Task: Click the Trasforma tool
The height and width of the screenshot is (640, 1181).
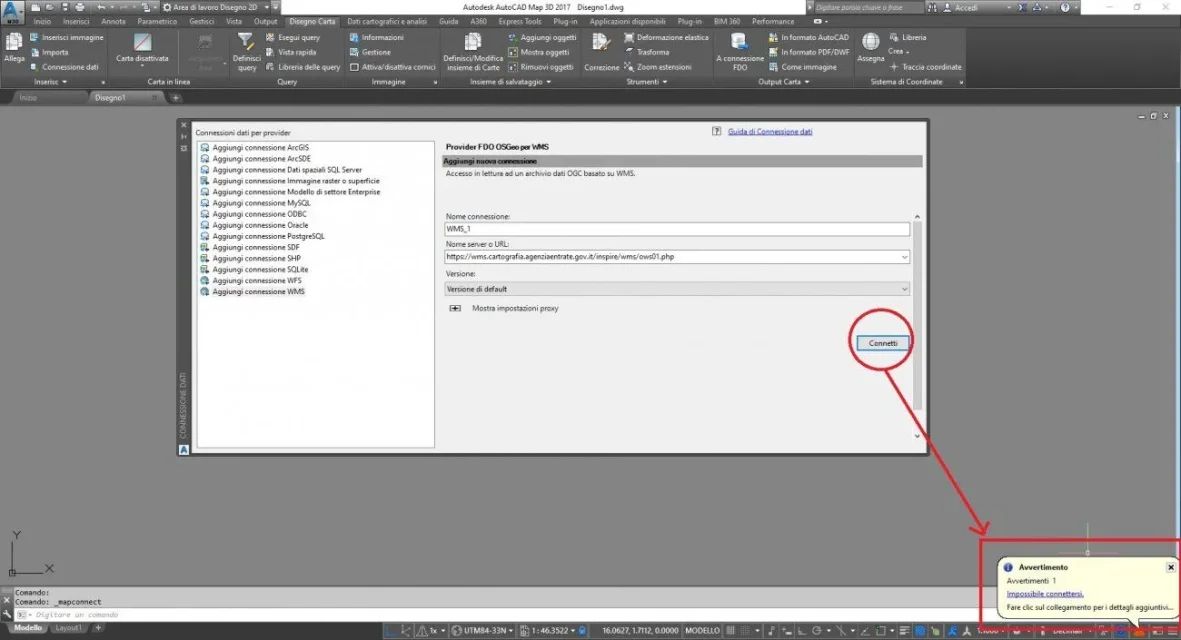Action: [646, 52]
